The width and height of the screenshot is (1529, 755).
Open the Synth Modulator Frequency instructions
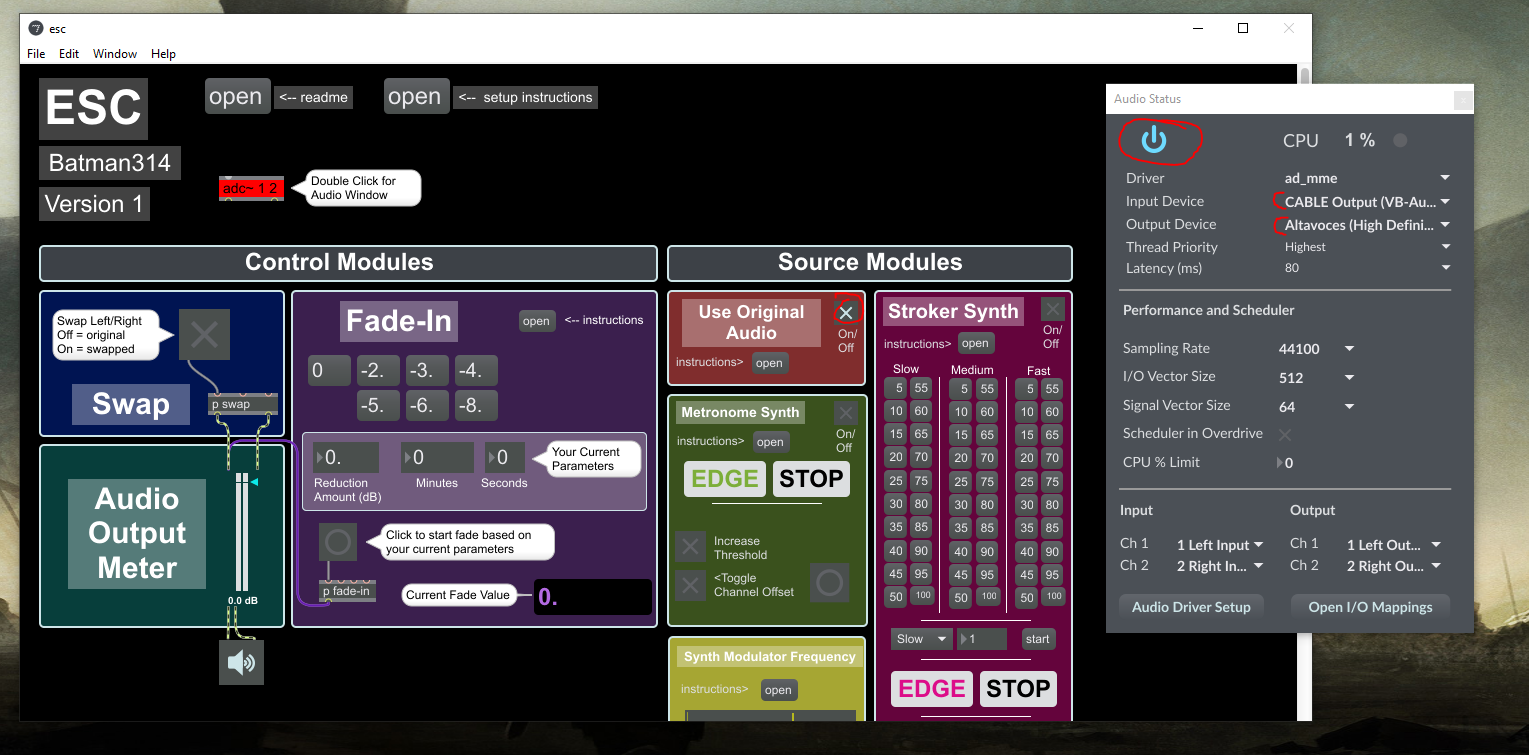(778, 690)
